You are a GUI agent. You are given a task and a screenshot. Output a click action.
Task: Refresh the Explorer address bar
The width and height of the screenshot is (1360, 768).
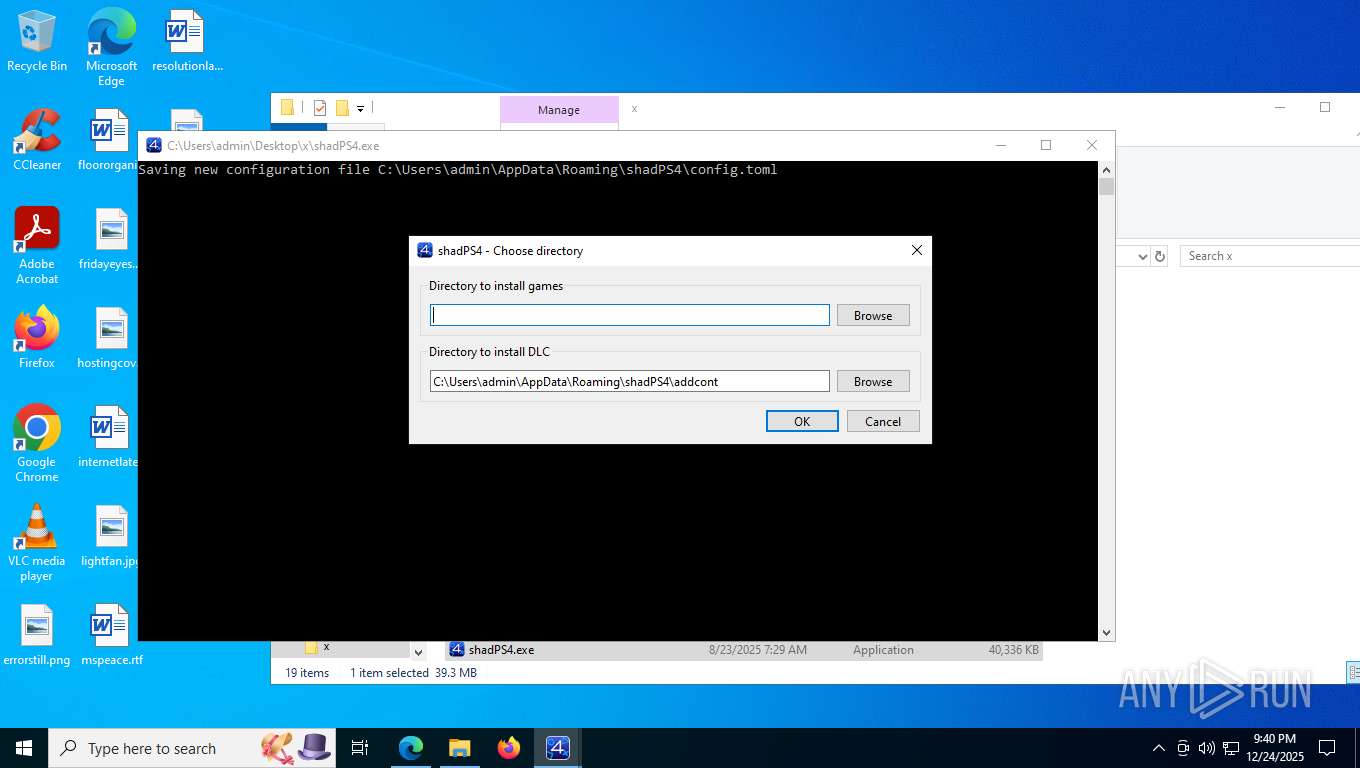[1160, 256]
